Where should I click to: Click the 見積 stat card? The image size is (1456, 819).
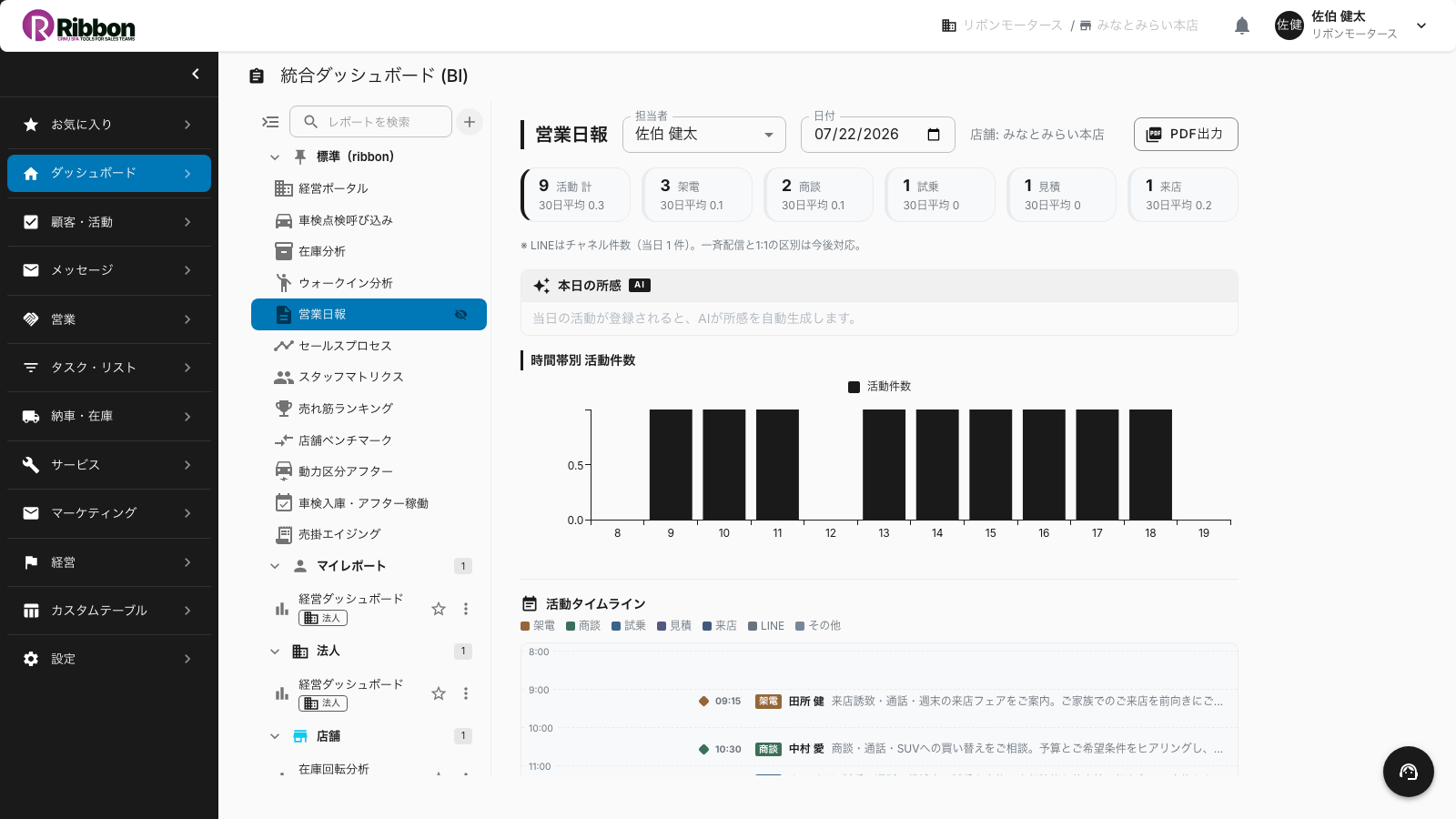coord(1062,195)
